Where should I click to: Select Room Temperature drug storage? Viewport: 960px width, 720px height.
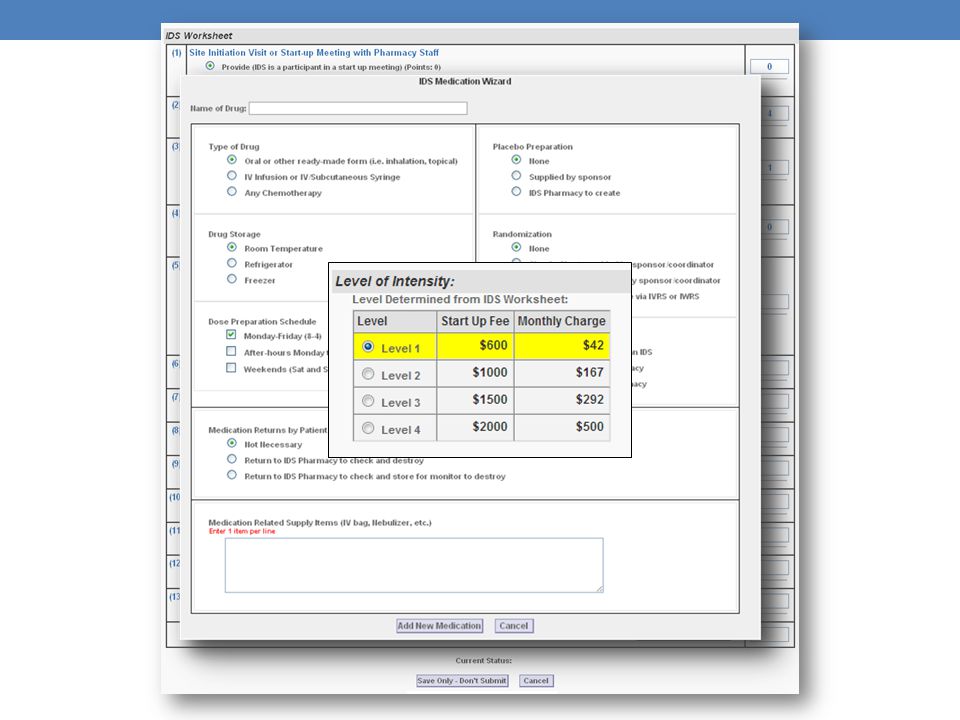pos(231,247)
